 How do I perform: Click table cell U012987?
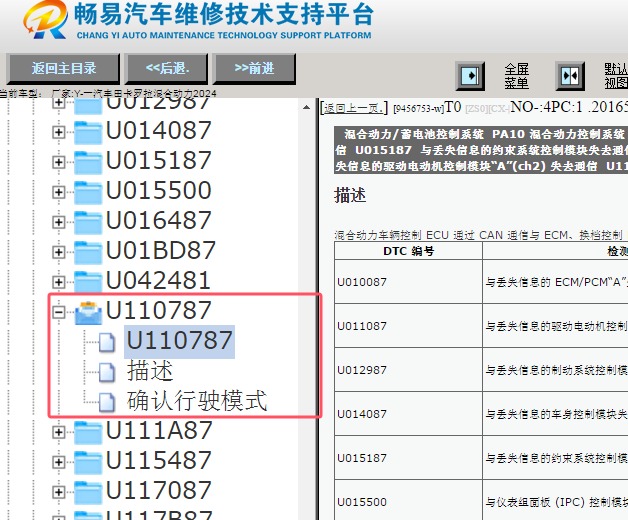pos(408,370)
